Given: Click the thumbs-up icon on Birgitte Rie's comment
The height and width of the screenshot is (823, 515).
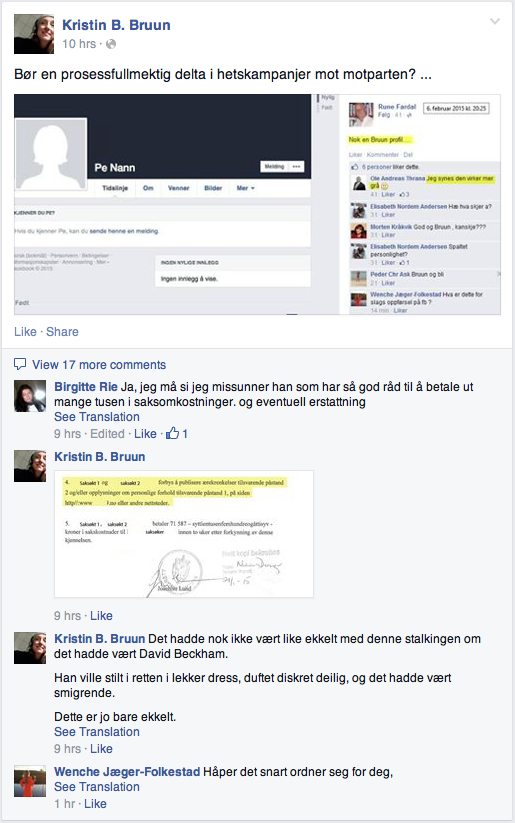Looking at the screenshot, I should click(173, 434).
